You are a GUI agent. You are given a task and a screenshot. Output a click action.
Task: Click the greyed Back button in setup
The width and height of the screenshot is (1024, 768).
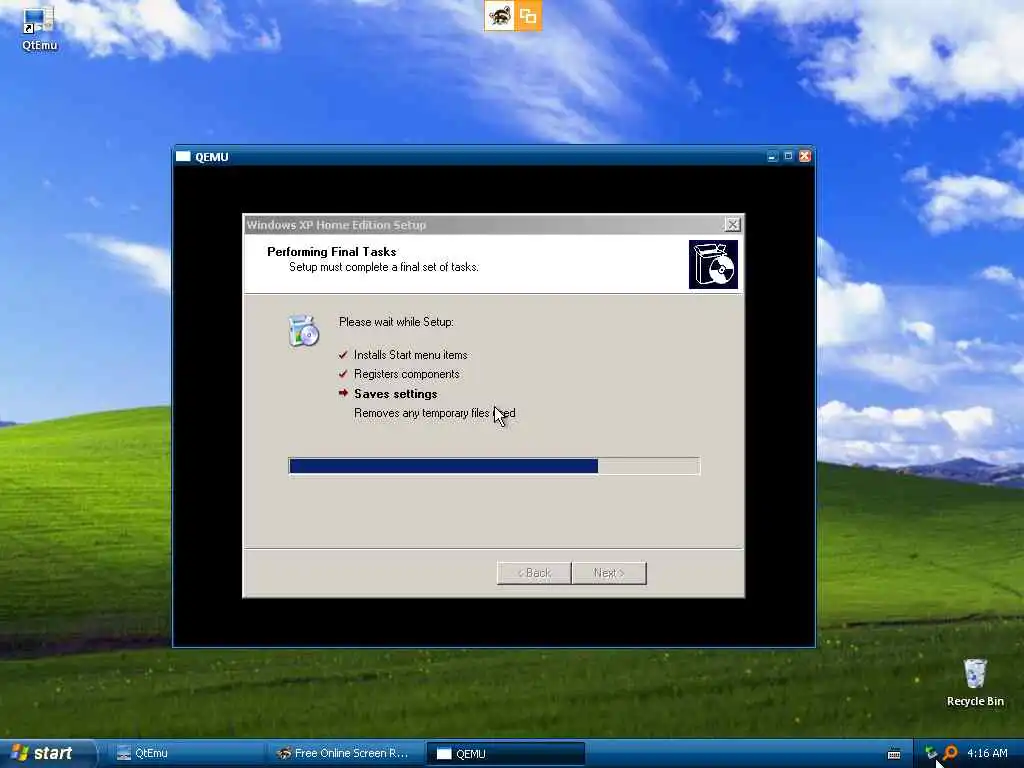click(x=534, y=573)
